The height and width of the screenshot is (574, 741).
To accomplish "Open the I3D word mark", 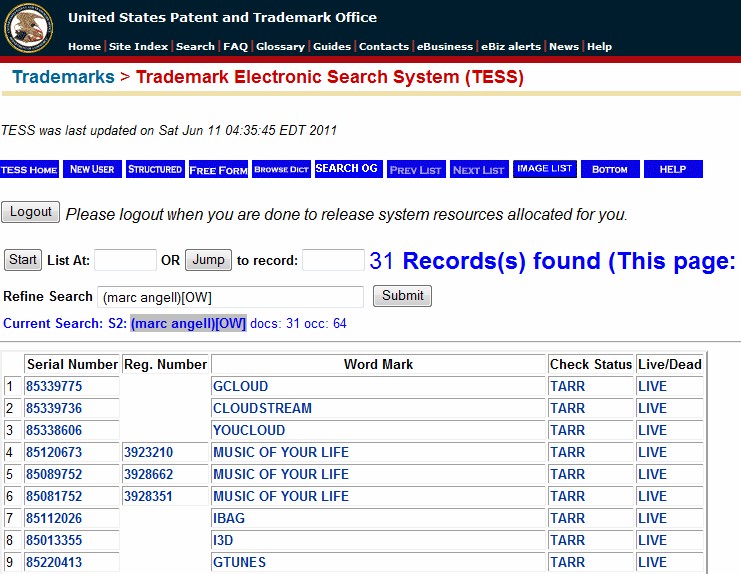I will click(223, 540).
